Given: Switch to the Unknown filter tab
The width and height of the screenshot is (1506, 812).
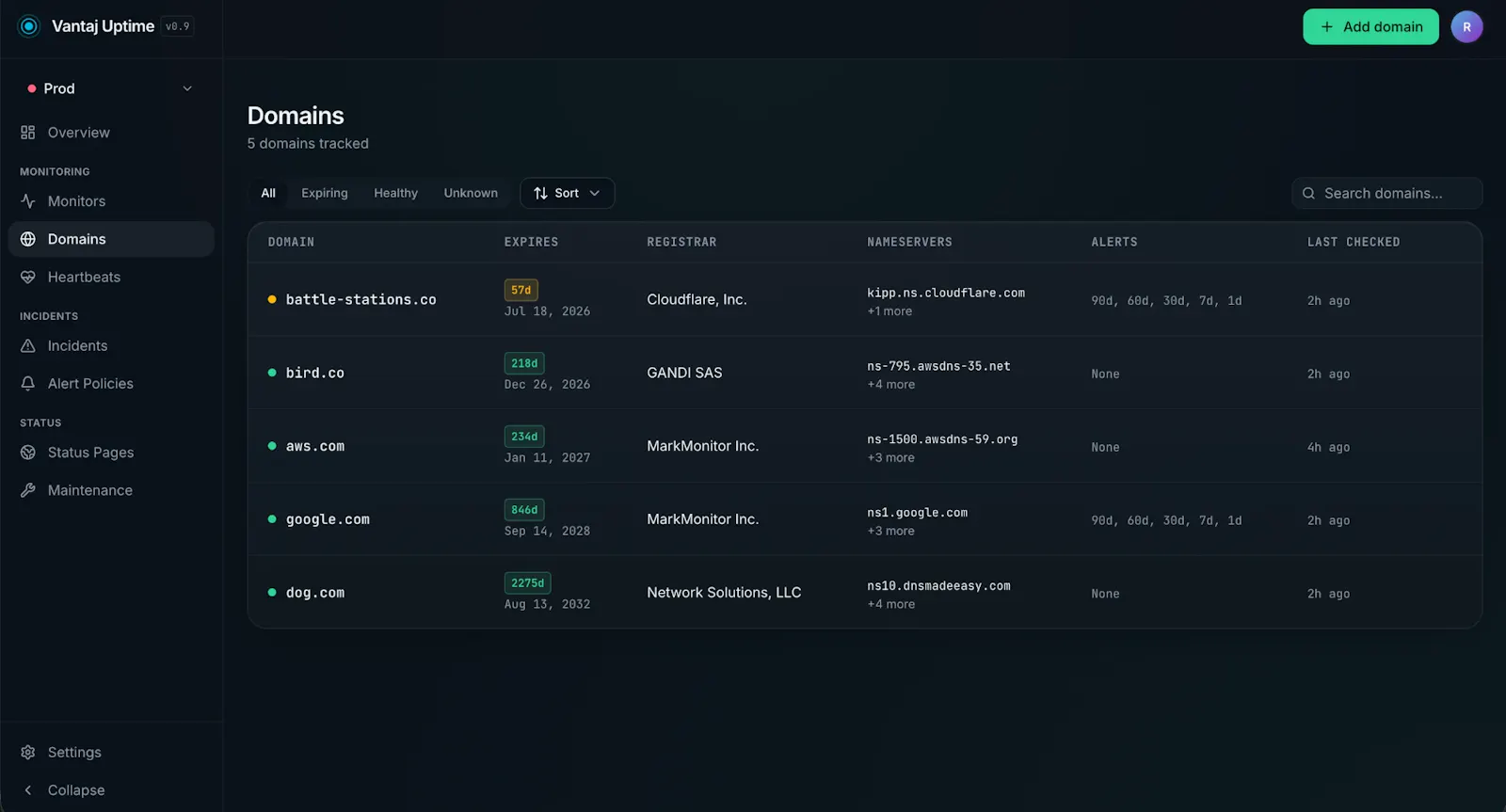Looking at the screenshot, I should [471, 193].
